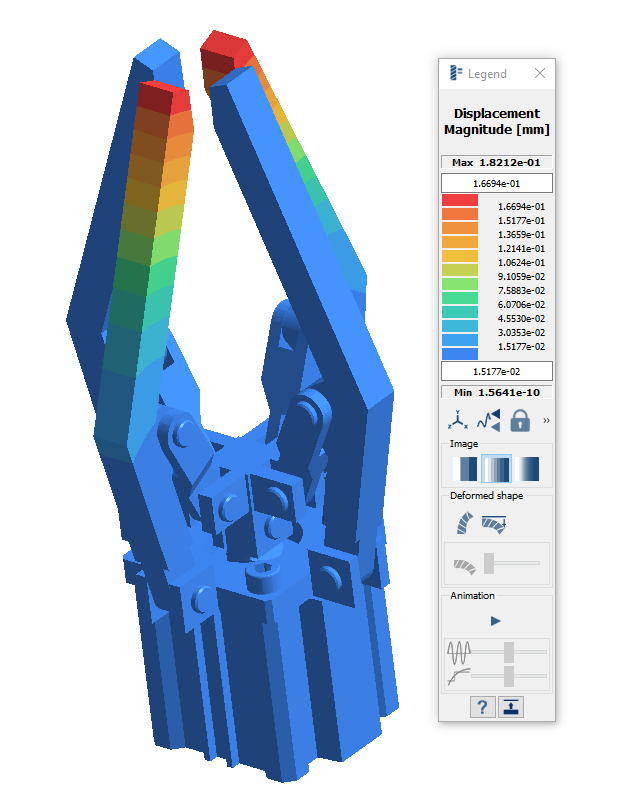Click the Legend panel spring logo icon
618x791 pixels.
[x=456, y=73]
